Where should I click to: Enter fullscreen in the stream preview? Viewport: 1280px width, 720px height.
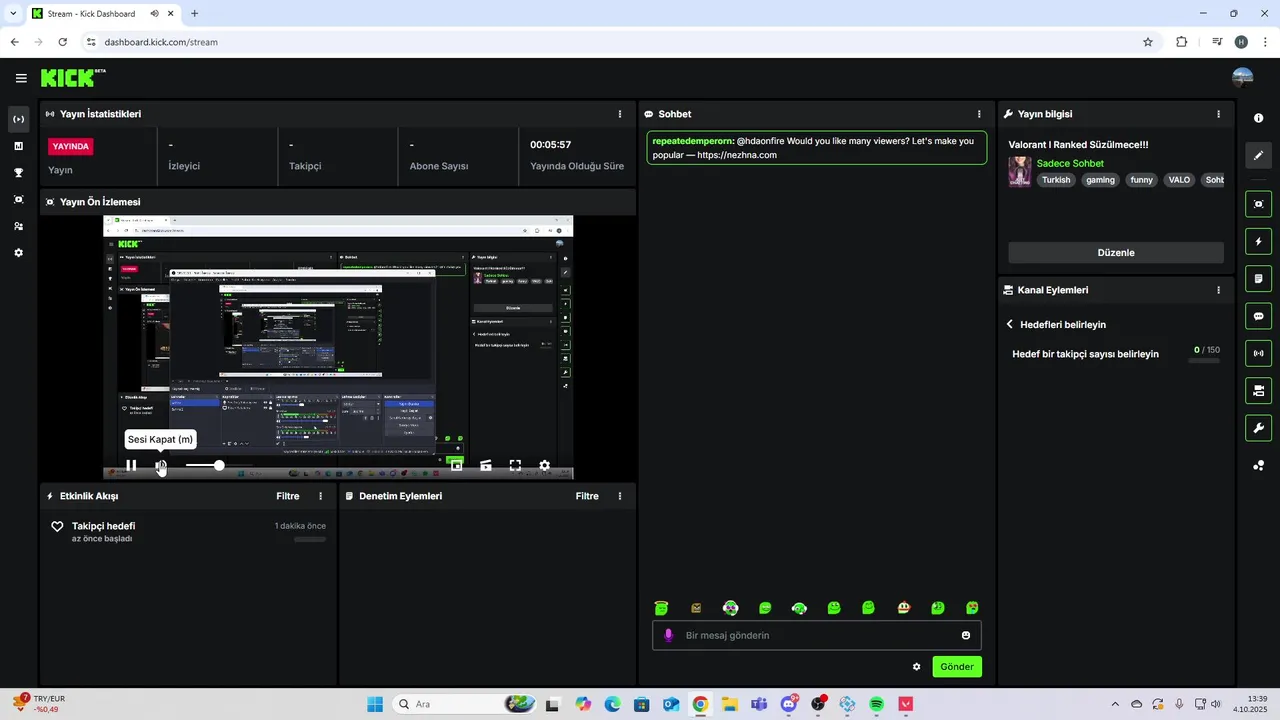pyautogui.click(x=515, y=465)
